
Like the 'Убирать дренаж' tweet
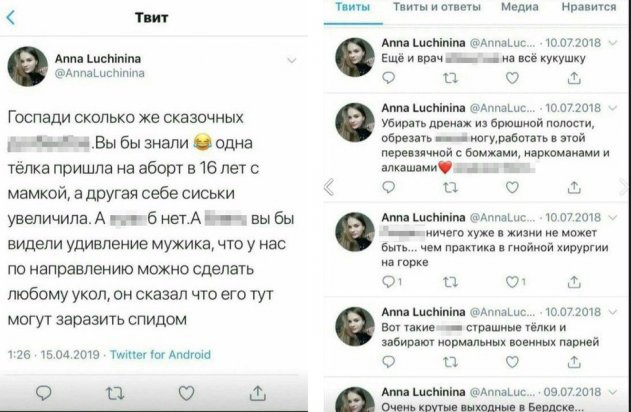(512, 188)
